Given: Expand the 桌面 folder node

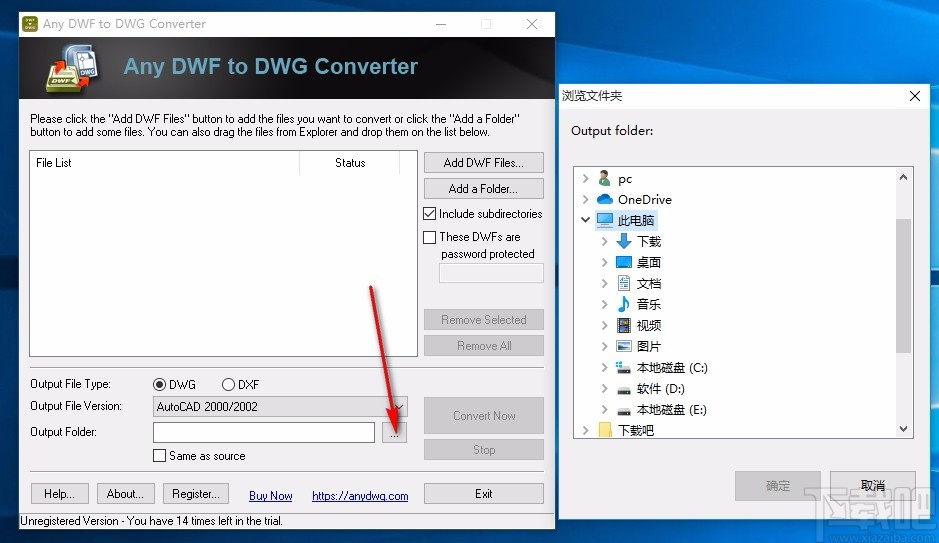Looking at the screenshot, I should tap(604, 262).
